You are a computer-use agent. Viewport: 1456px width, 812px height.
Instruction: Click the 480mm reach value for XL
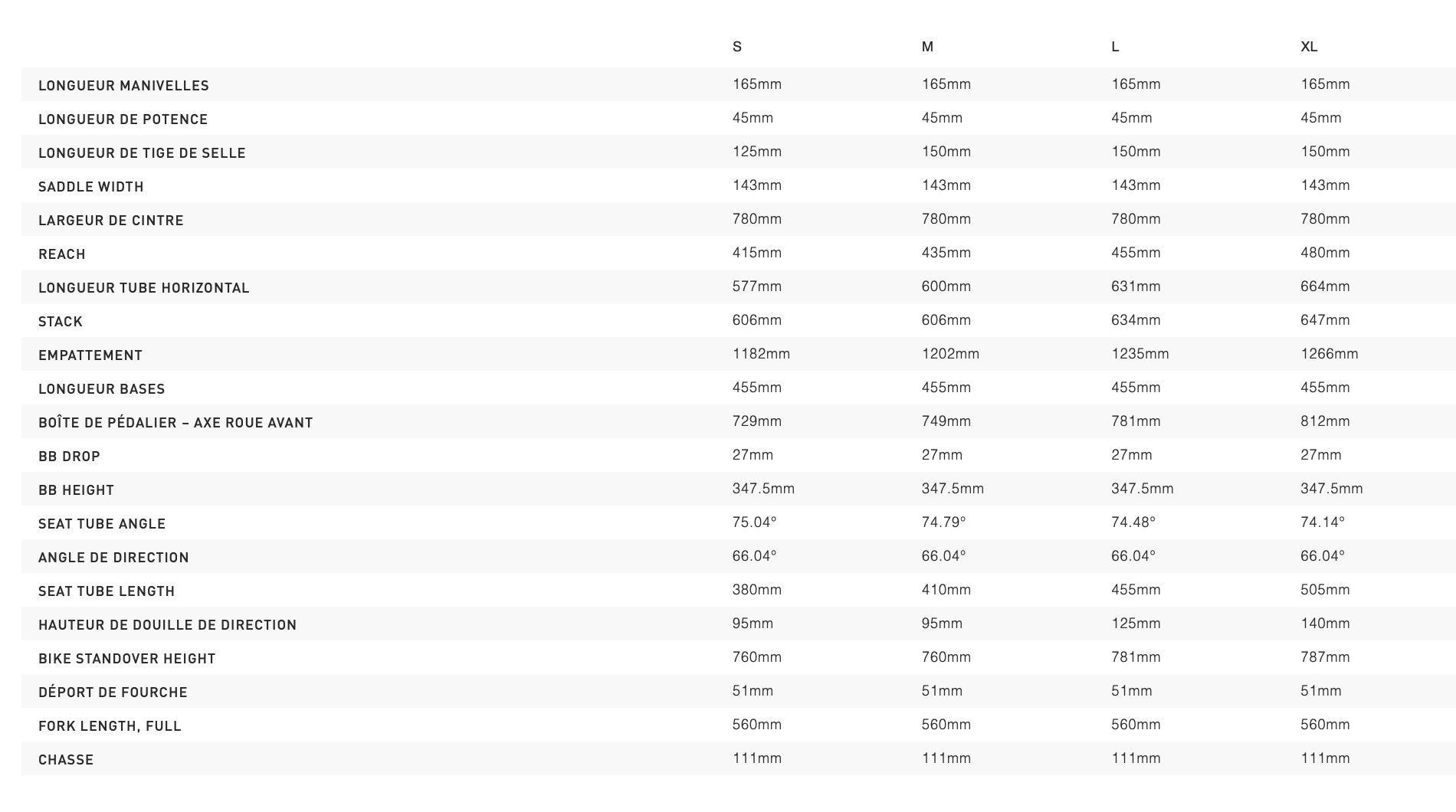[x=1325, y=253]
